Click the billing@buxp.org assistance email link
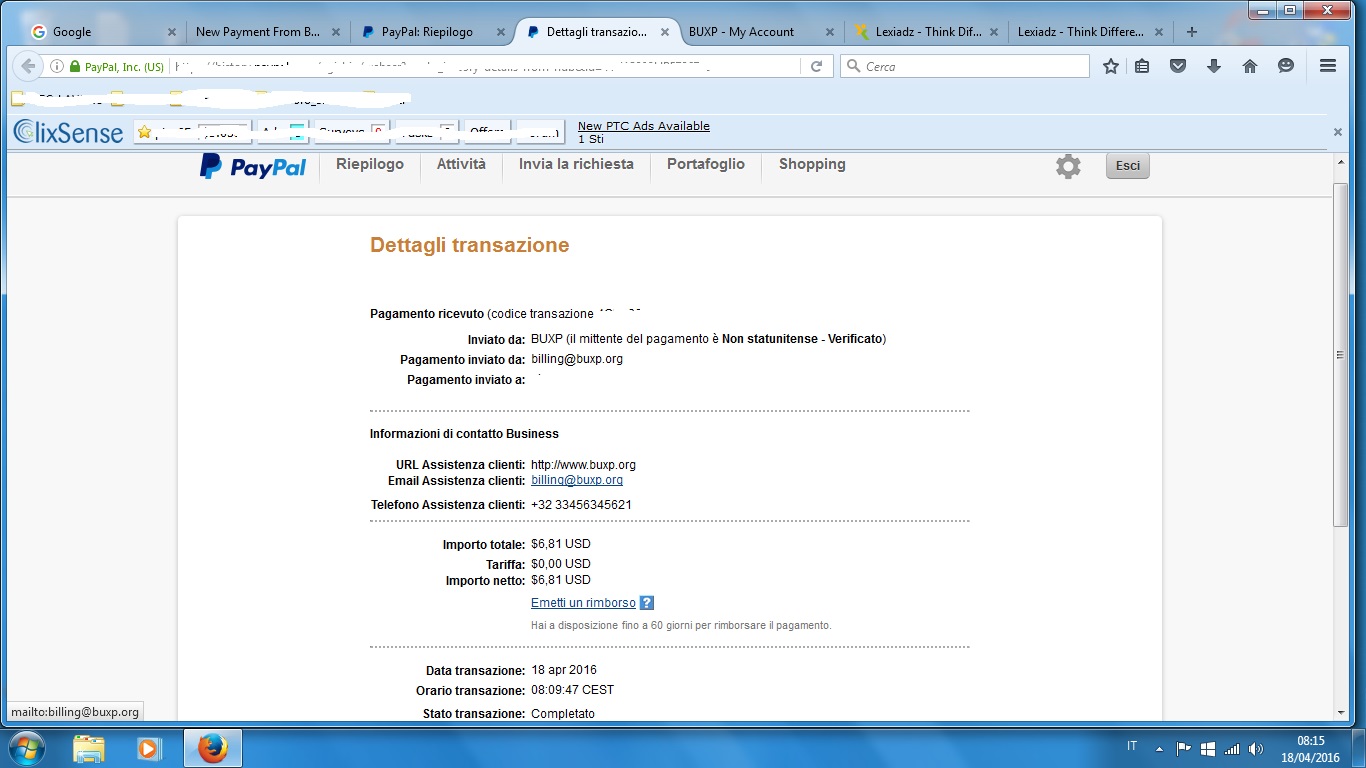 pos(577,481)
